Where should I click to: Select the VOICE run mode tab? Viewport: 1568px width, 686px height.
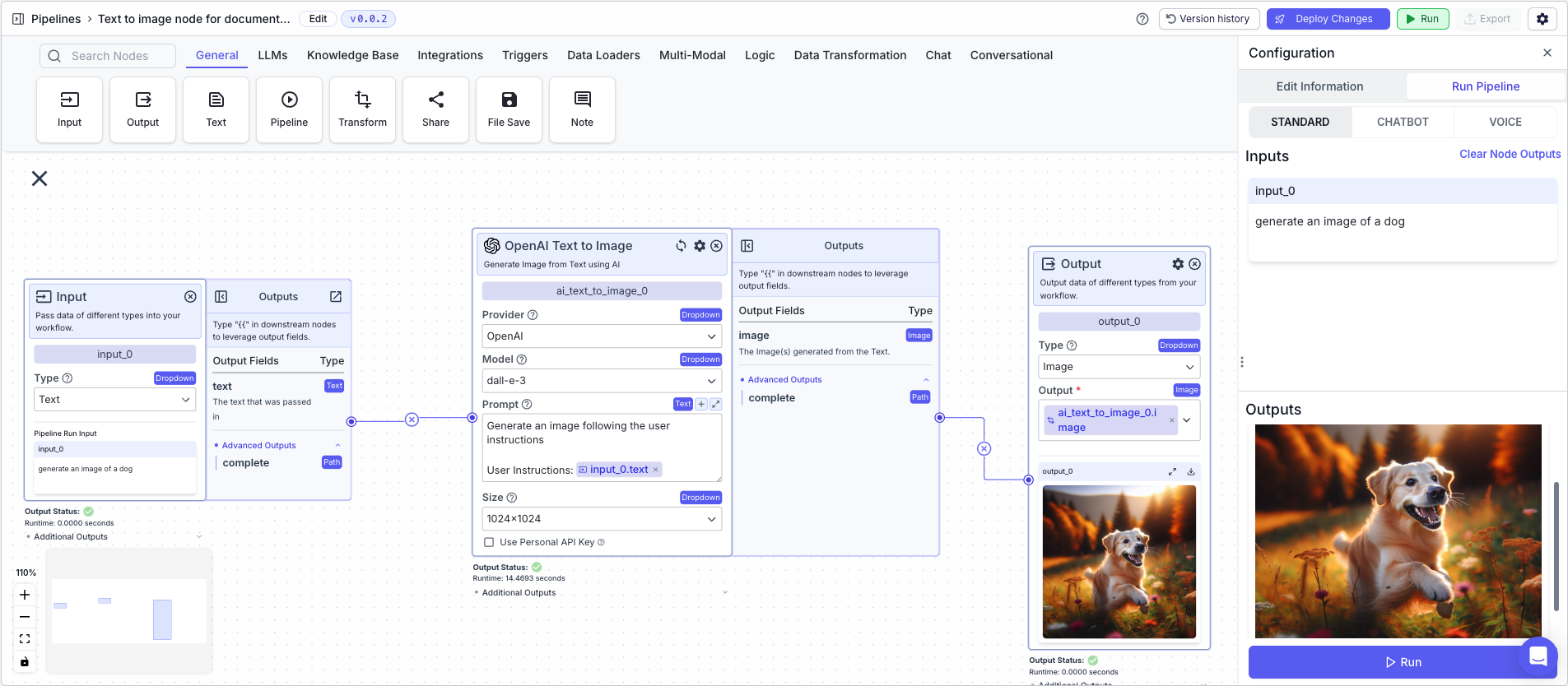point(1505,122)
